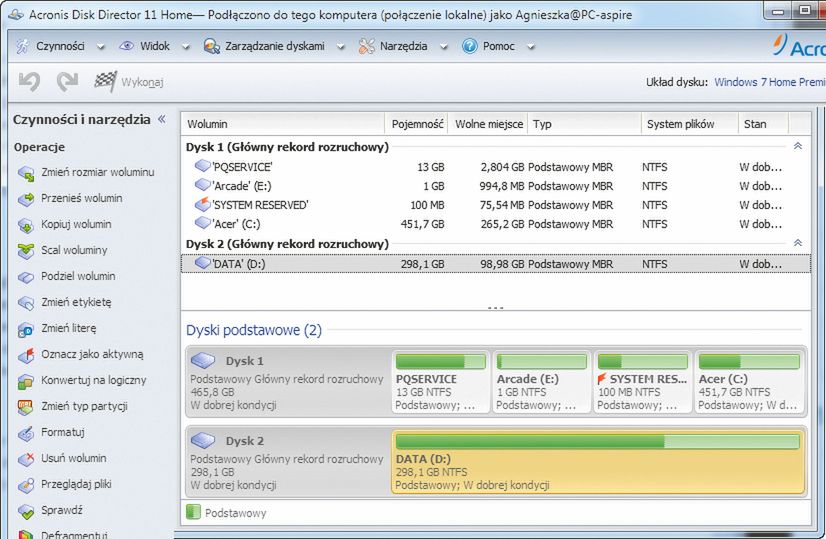Select the 'DATA' (D:) volume row
826x539 pixels.
click(496, 263)
